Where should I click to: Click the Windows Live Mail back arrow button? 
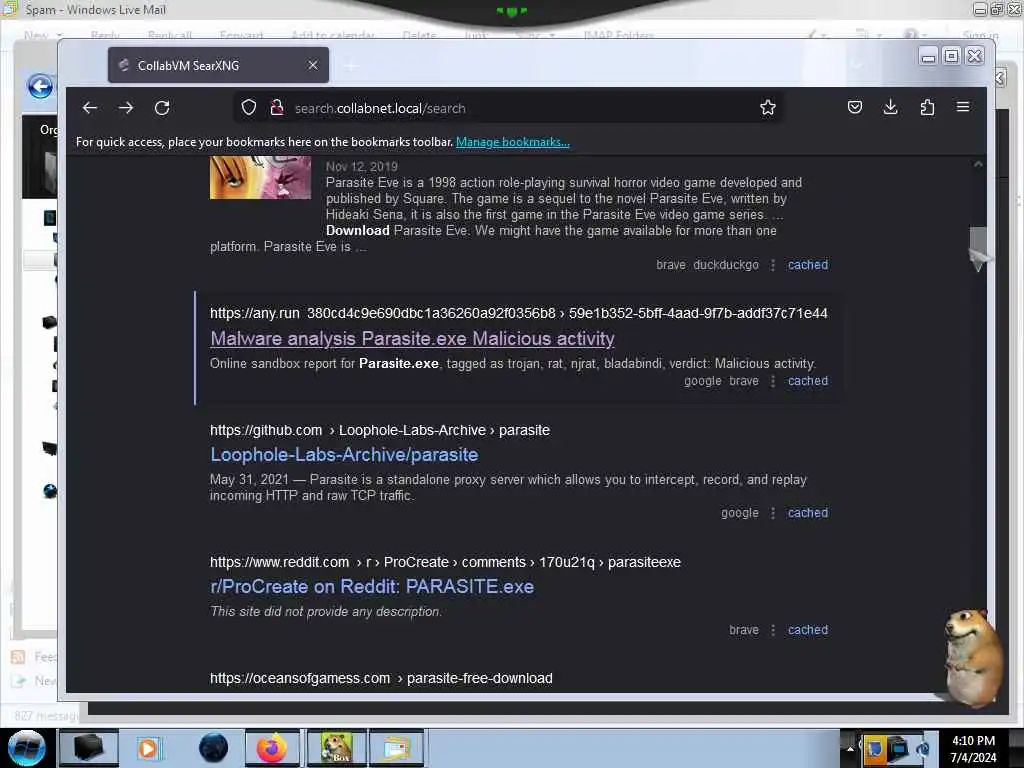coord(40,86)
